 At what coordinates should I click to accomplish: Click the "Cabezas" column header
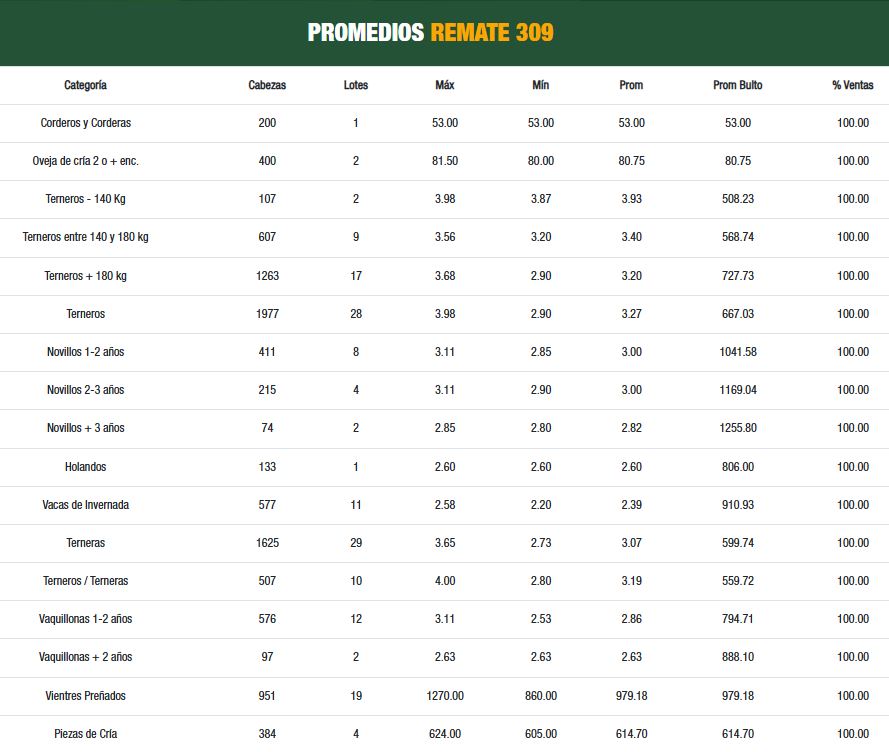[x=267, y=85]
